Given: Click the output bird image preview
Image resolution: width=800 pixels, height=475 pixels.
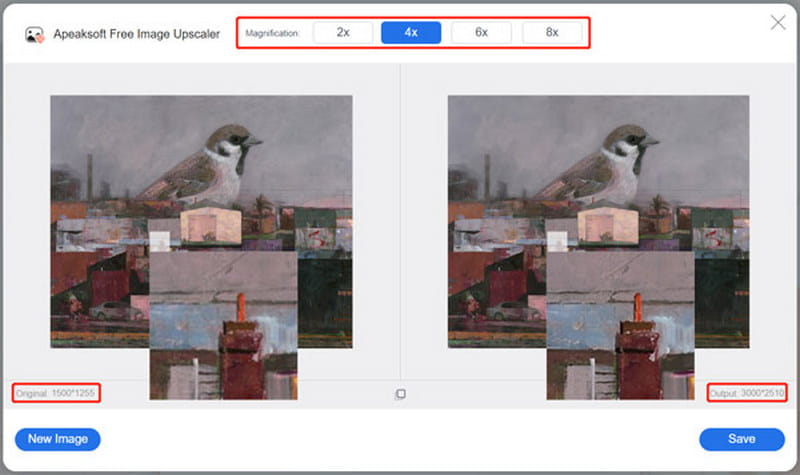Looking at the screenshot, I should coord(598,222).
